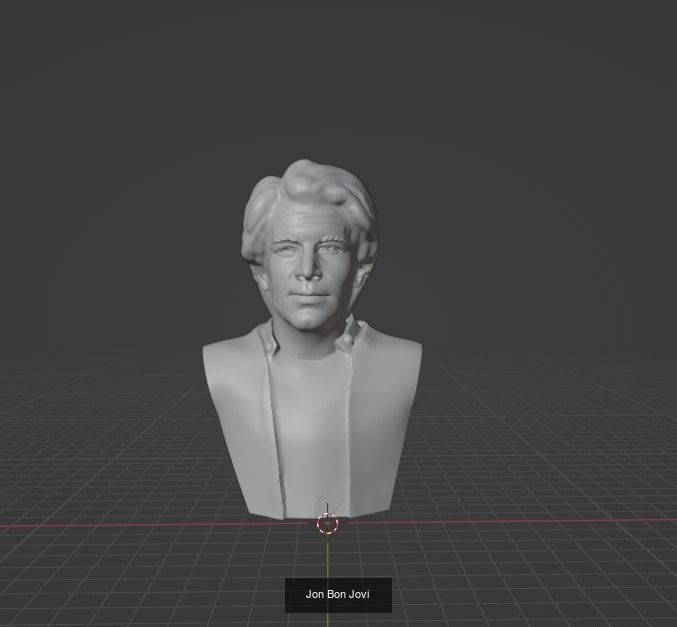The width and height of the screenshot is (677, 627).
Task: Click the 3D cursor crosshair circle
Action: click(327, 524)
